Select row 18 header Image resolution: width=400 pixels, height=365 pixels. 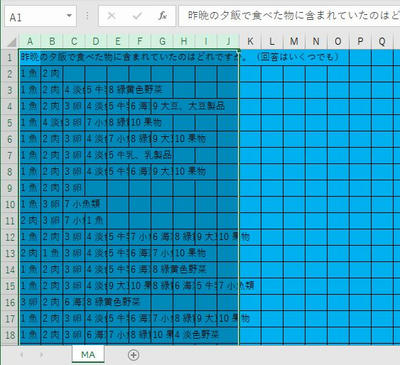pos(10,335)
